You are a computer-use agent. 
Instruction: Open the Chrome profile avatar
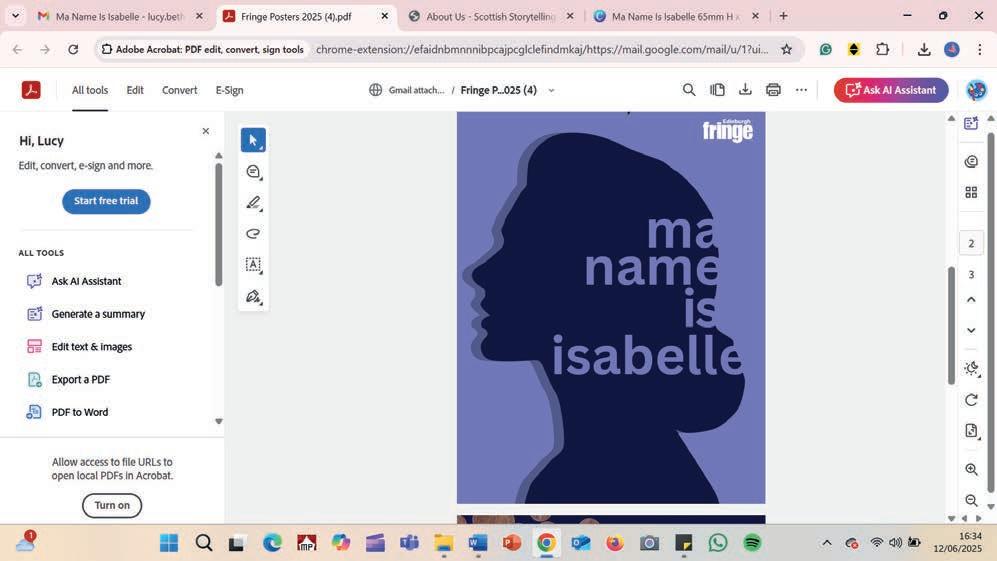[x=952, y=49]
